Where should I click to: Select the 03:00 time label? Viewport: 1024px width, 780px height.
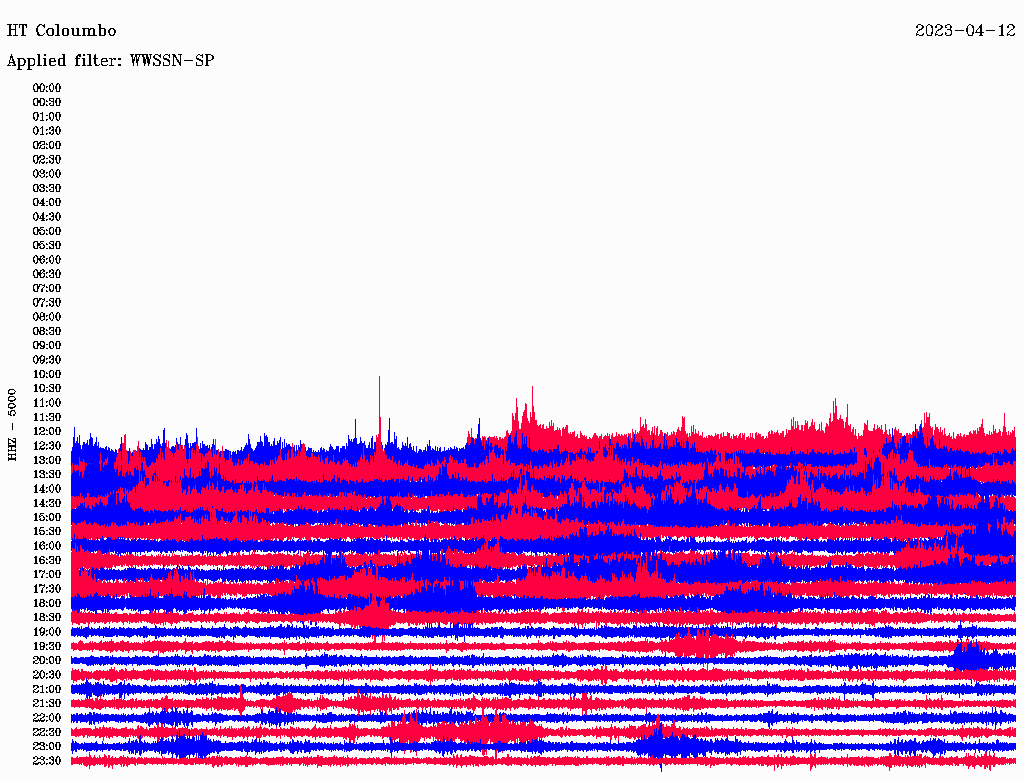tap(47, 174)
